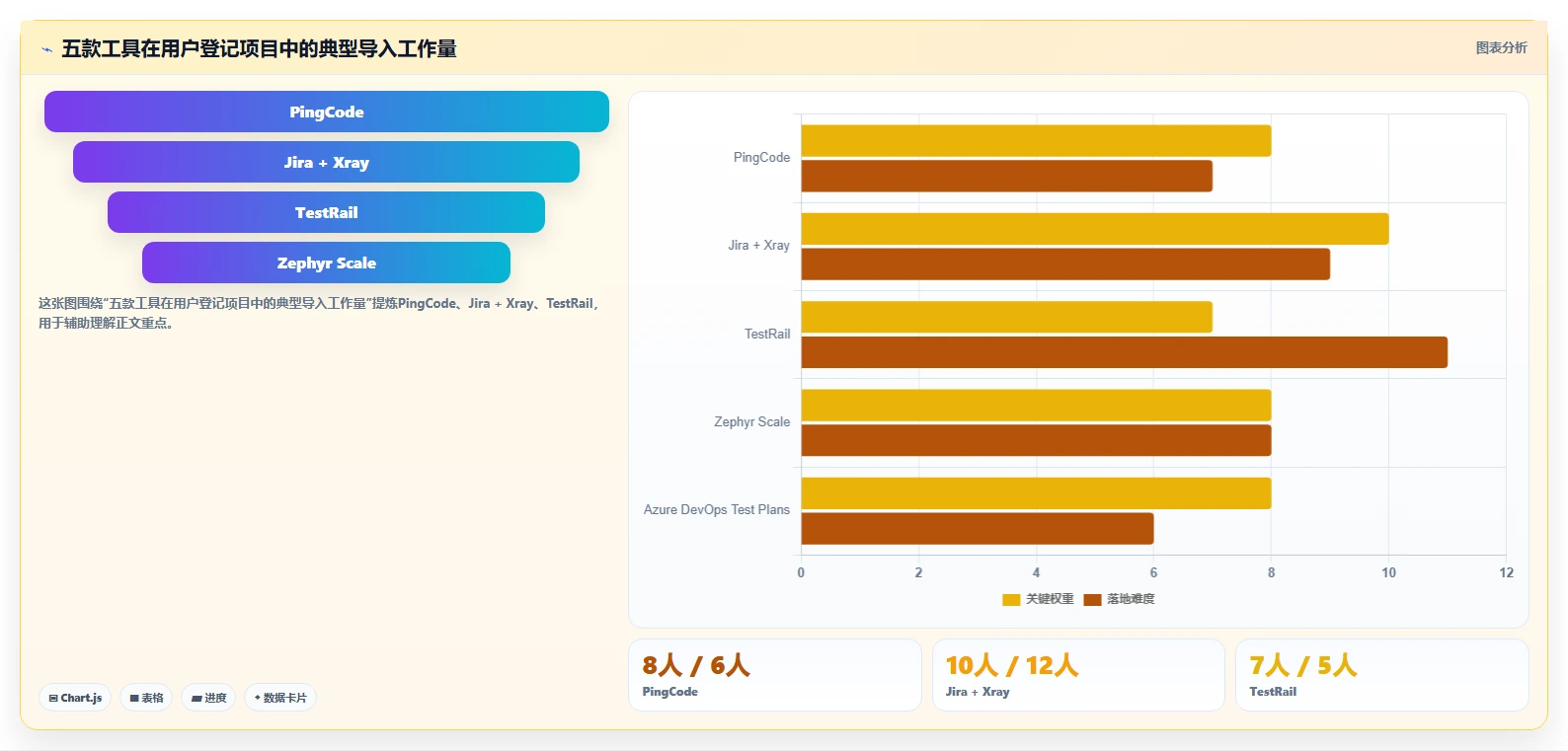Click the small icon before the header title
This screenshot has height=751, width=1568.
[x=46, y=49]
